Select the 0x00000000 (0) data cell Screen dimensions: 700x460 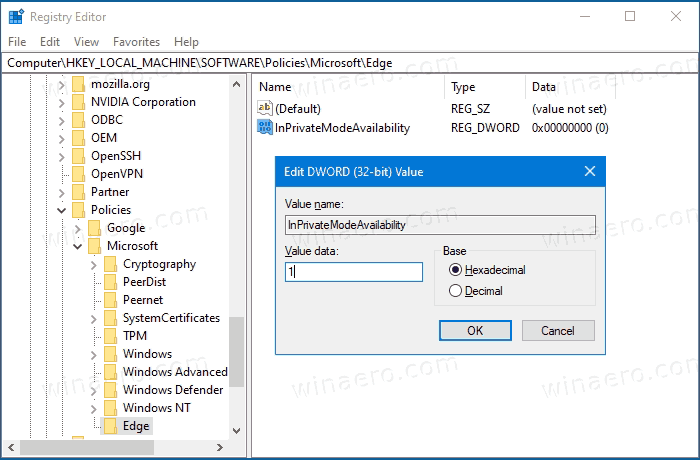[x=570, y=128]
